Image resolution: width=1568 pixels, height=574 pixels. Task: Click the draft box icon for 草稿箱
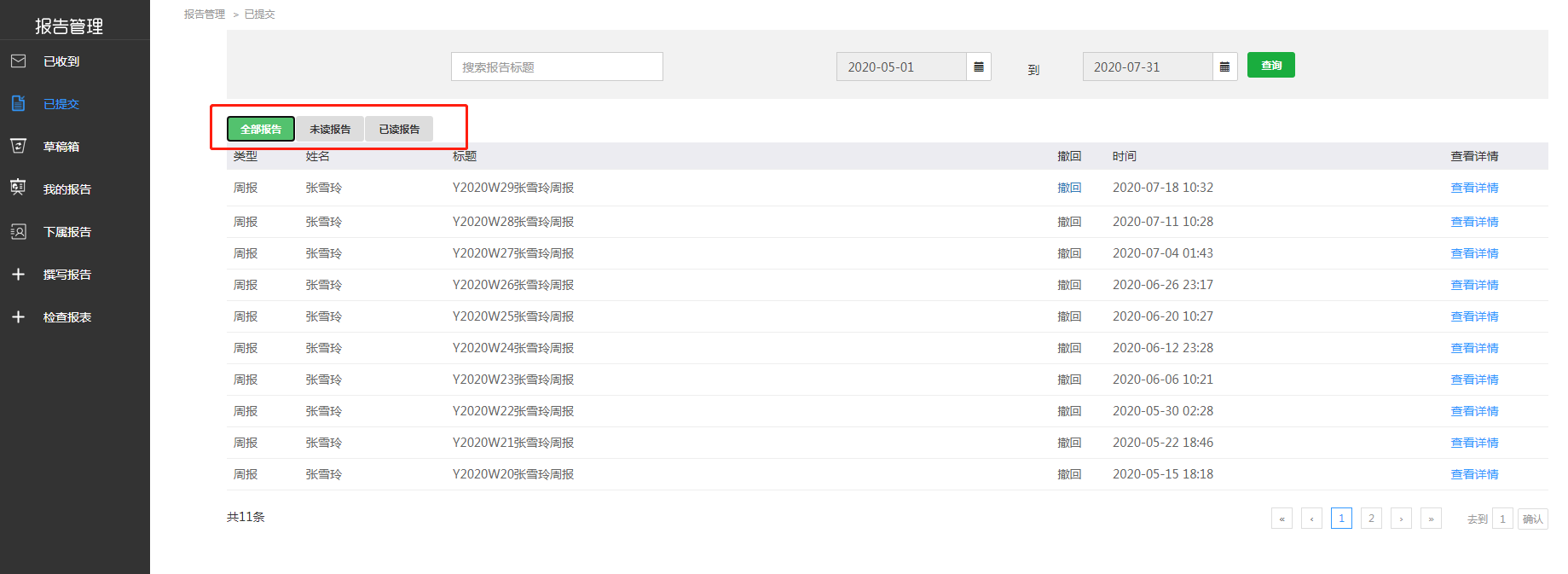[18, 146]
